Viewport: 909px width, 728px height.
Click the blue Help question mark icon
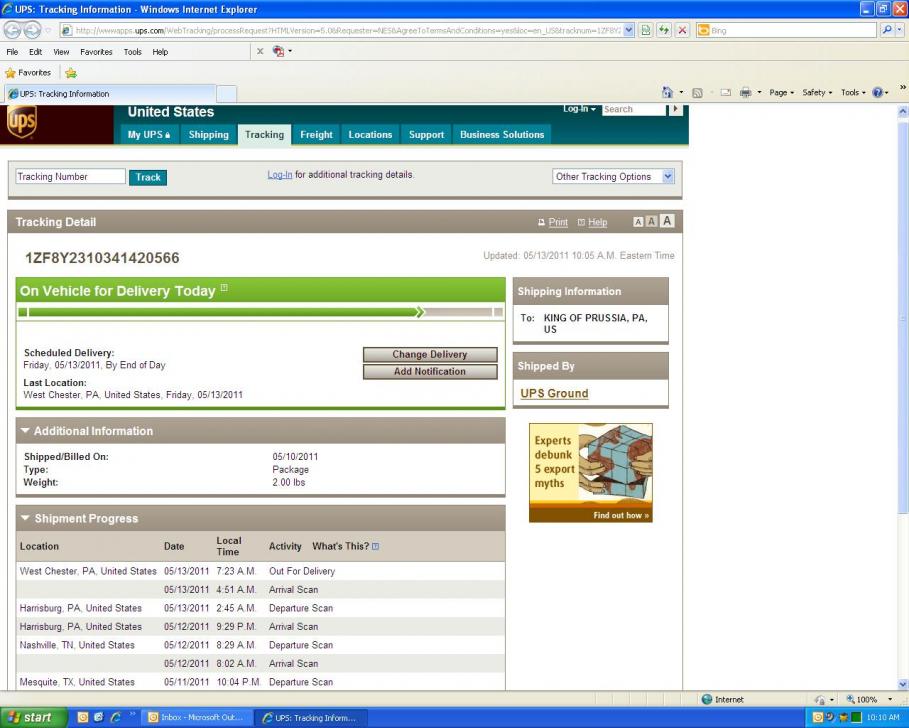tap(877, 92)
